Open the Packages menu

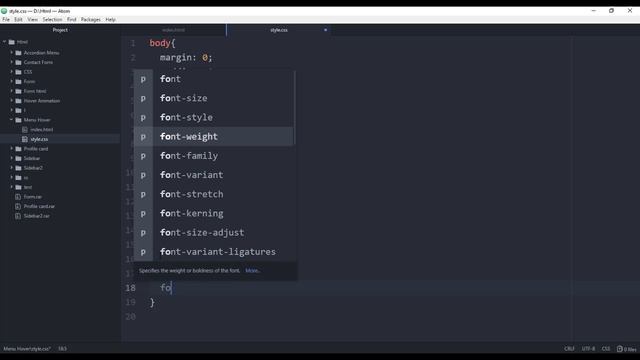91,20
